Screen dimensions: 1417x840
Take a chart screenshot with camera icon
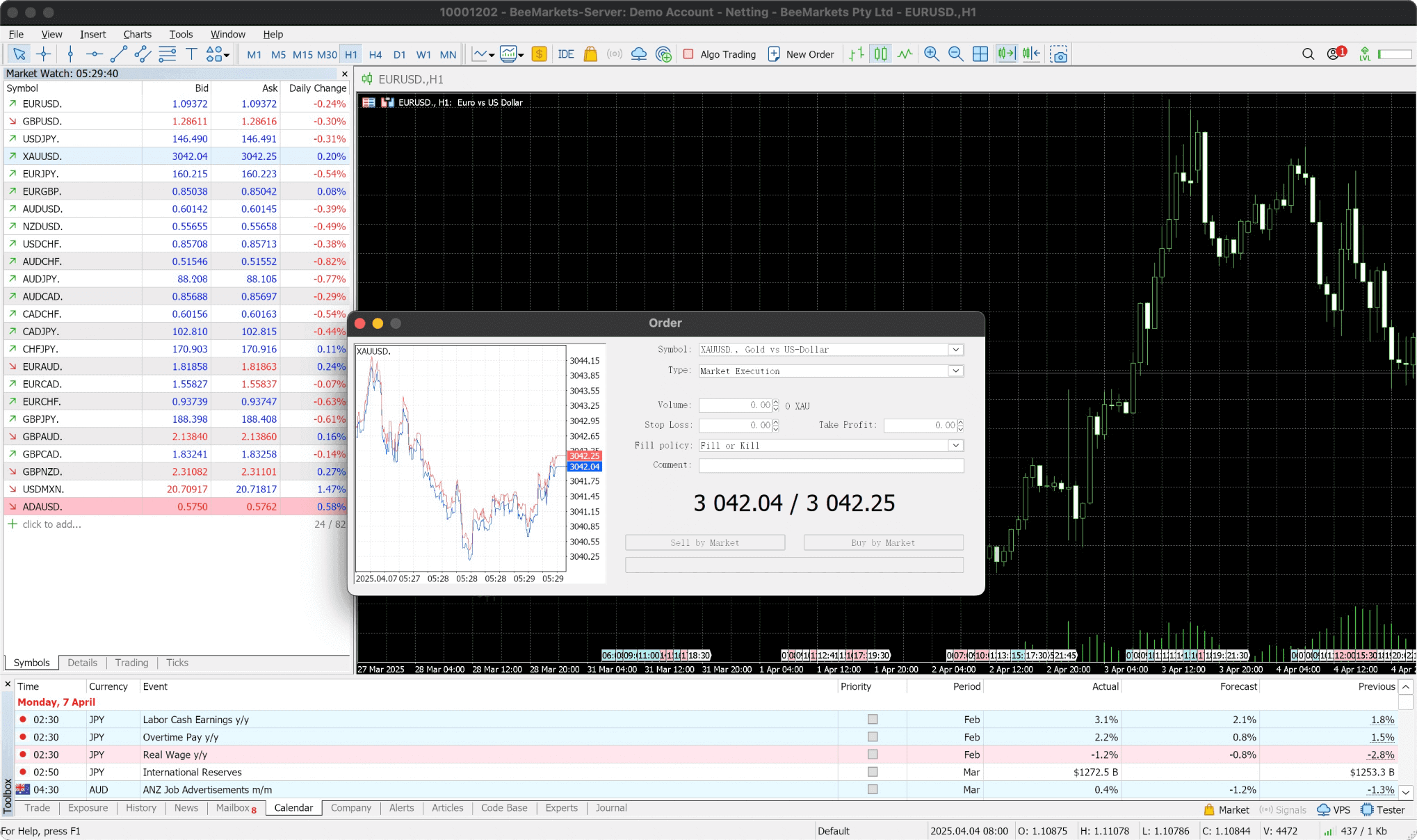[x=1058, y=54]
